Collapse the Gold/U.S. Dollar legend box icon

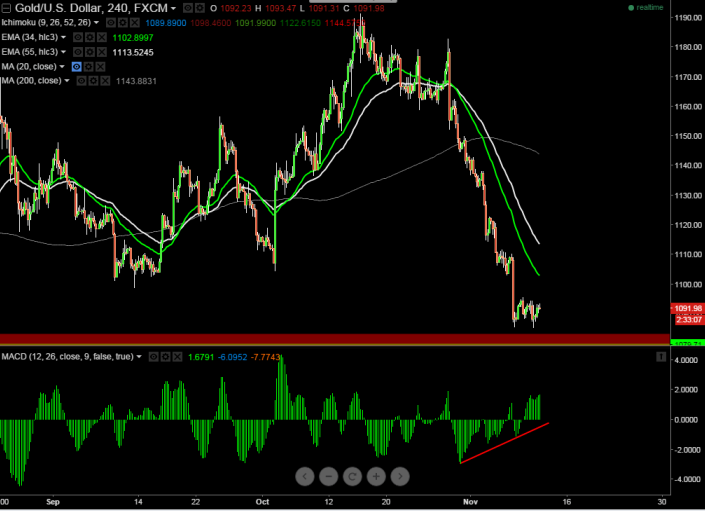[6, 8]
